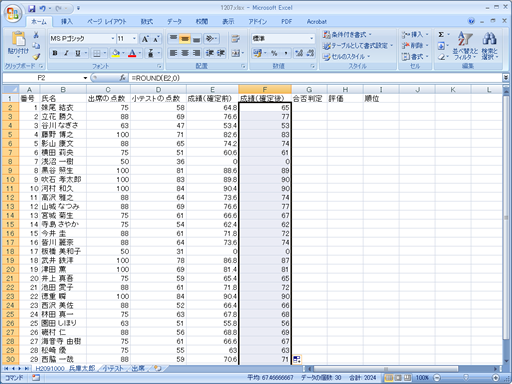Open the Name Box dropdown arrow

click(85, 78)
